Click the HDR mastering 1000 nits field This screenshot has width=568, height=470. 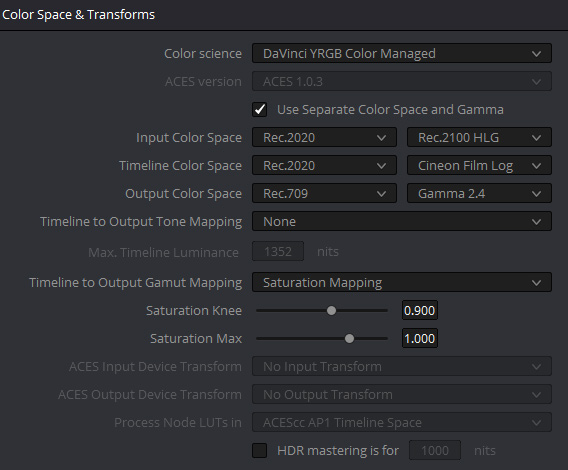pos(435,450)
